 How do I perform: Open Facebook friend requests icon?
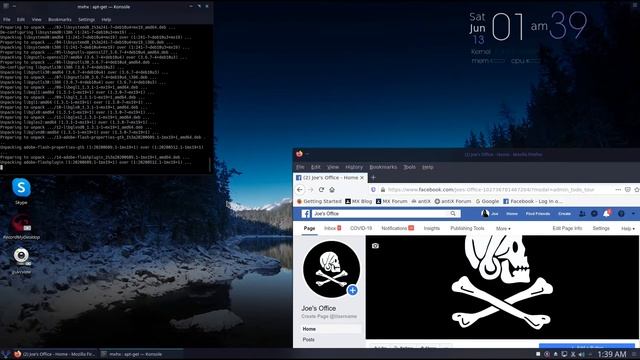[582, 213]
